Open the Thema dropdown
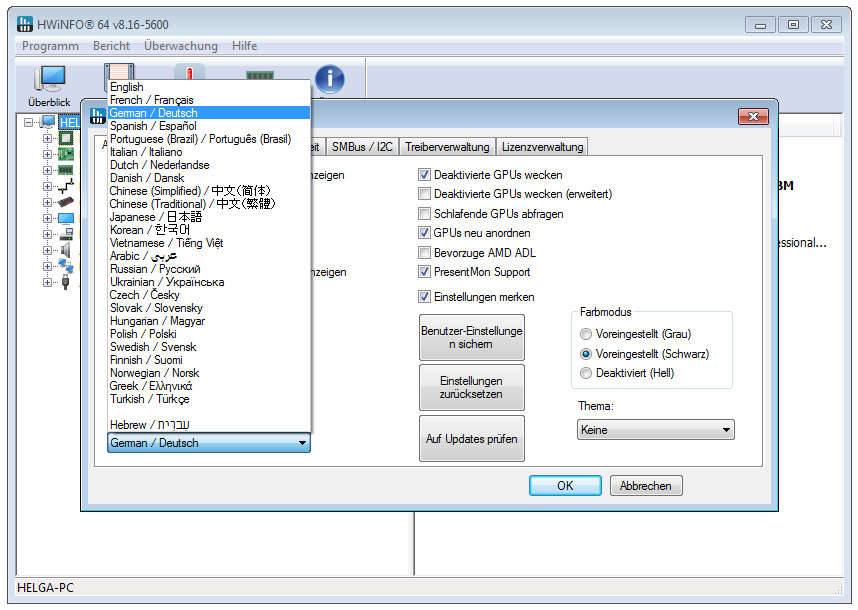The width and height of the screenshot is (858, 610). coord(656,430)
